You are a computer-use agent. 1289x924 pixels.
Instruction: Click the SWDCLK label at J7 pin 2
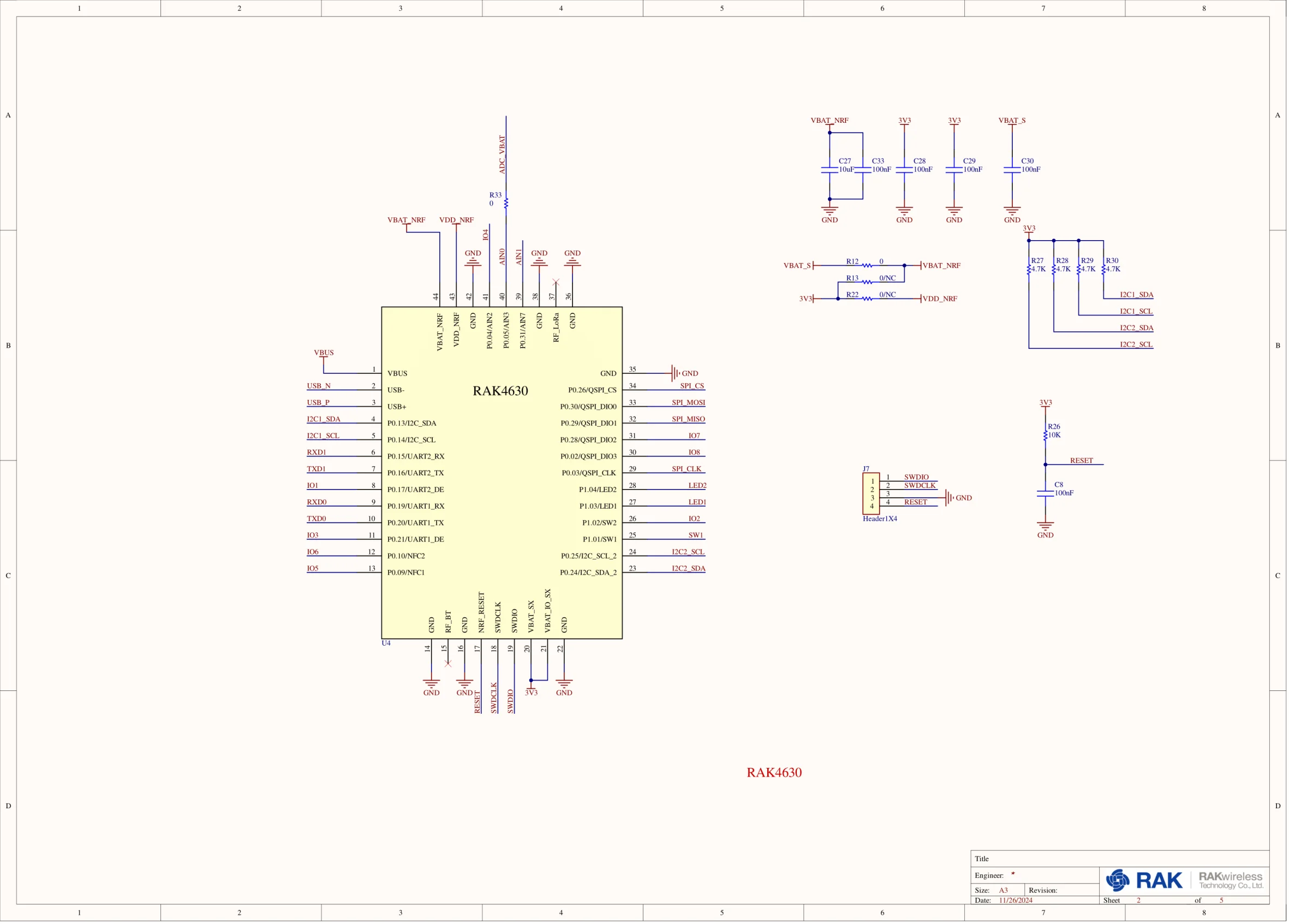click(x=920, y=485)
